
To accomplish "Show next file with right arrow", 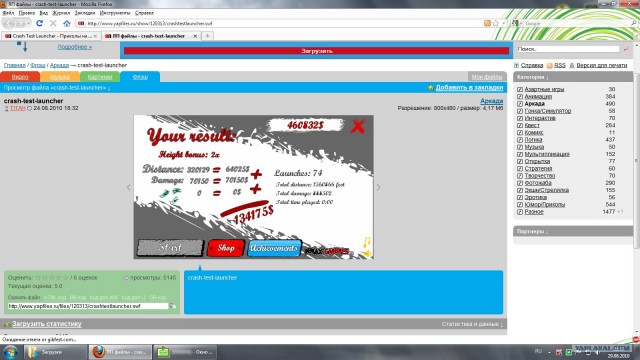I will pos(378,187).
